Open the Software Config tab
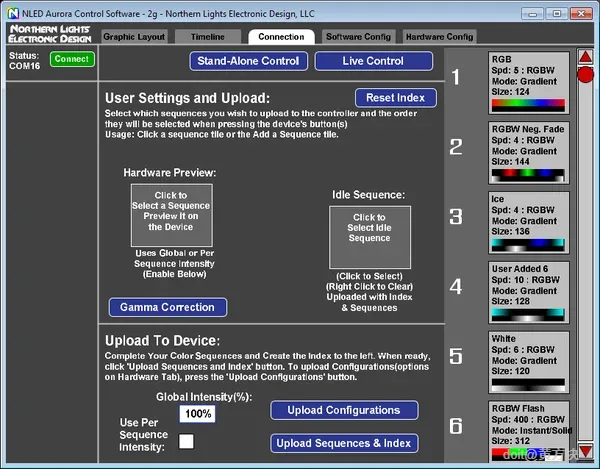Image resolution: width=600 pixels, height=469 pixels. [358, 37]
